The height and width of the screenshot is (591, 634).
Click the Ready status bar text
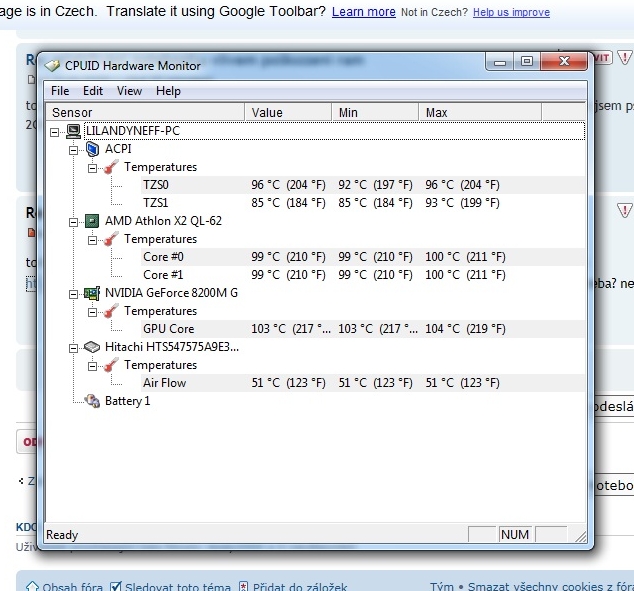(x=62, y=535)
